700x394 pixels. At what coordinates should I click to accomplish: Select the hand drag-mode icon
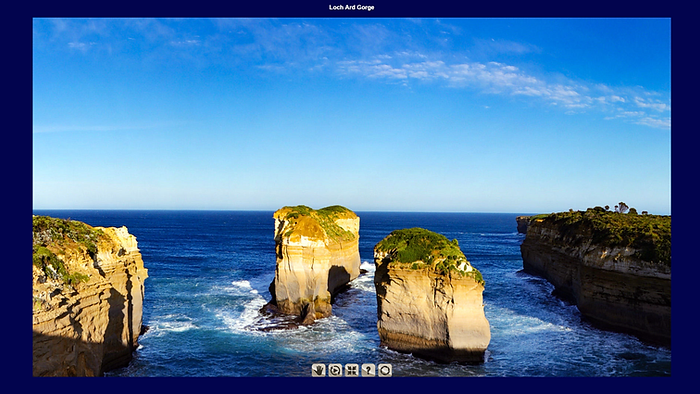click(318, 370)
